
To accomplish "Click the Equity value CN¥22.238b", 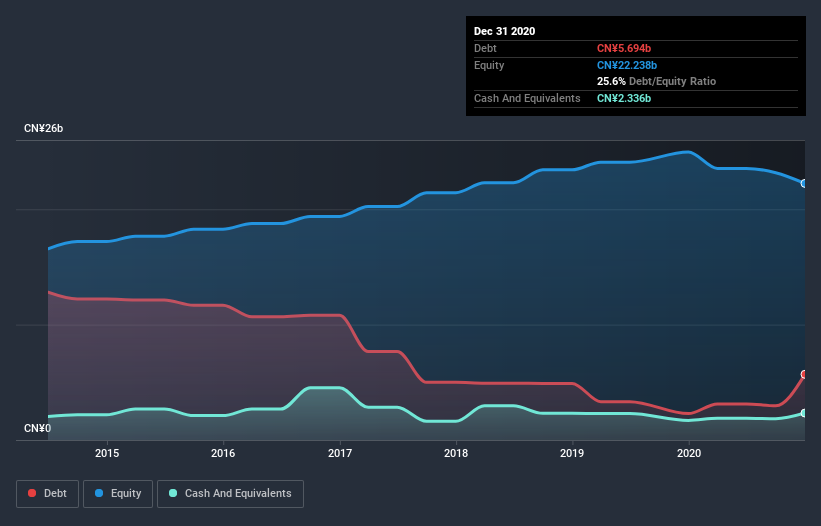I will (x=627, y=65).
